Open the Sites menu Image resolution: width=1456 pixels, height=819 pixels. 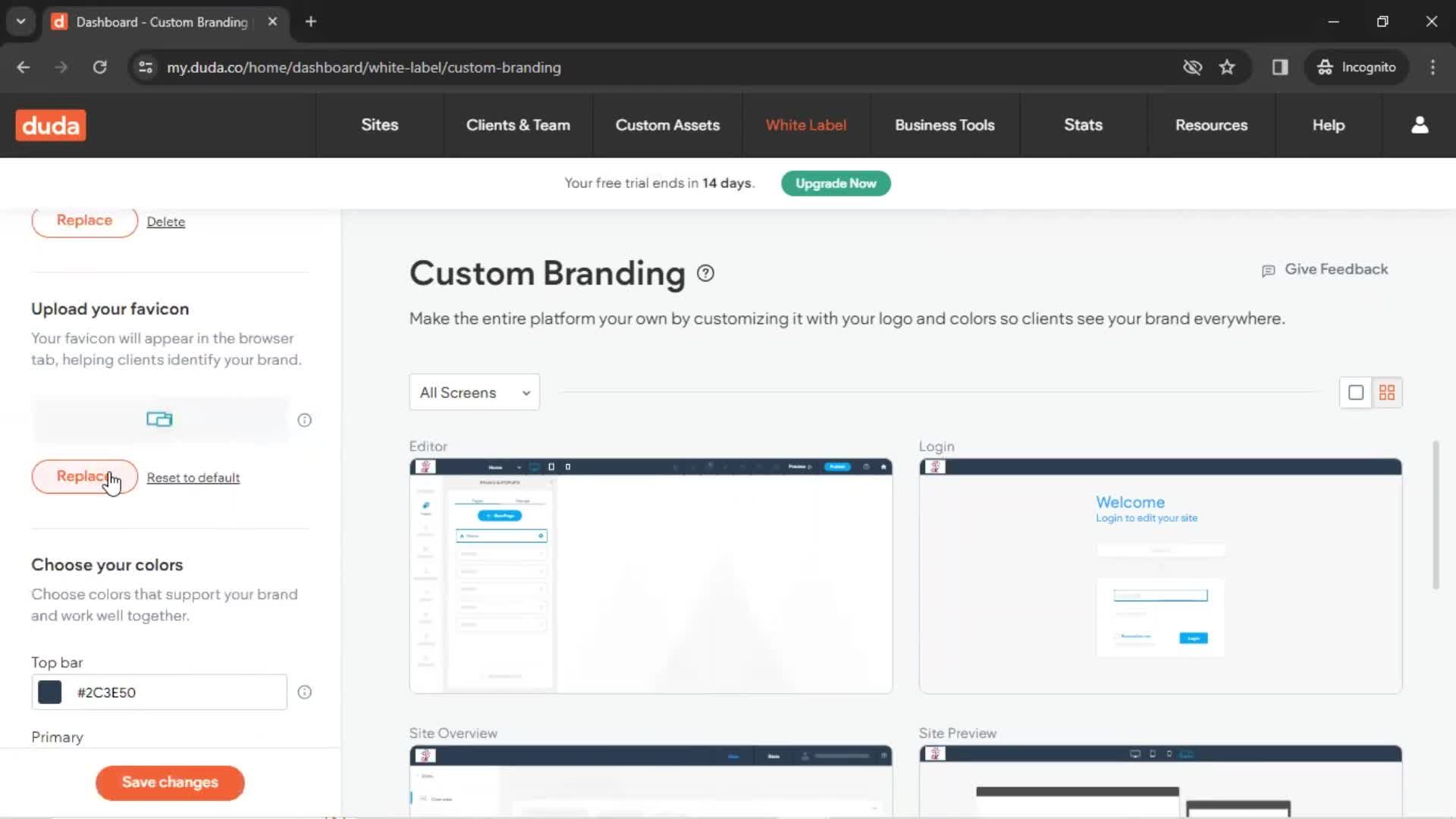(379, 125)
